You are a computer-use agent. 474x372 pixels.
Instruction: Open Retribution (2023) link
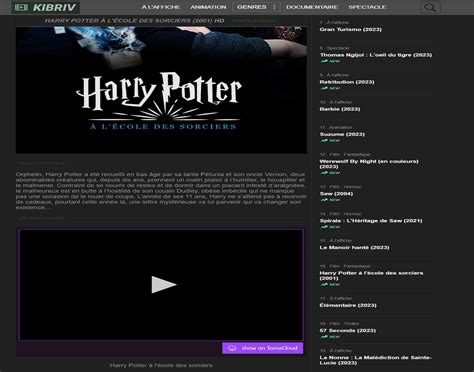tap(347, 82)
